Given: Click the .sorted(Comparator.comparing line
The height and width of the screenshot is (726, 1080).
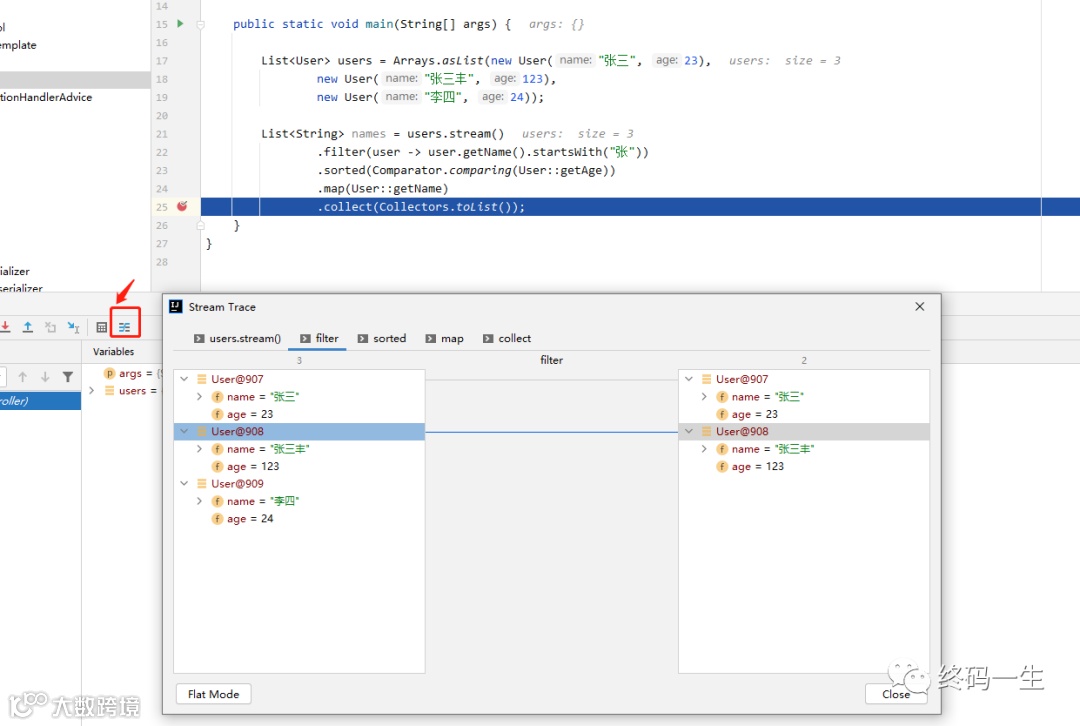Looking at the screenshot, I should pos(466,170).
